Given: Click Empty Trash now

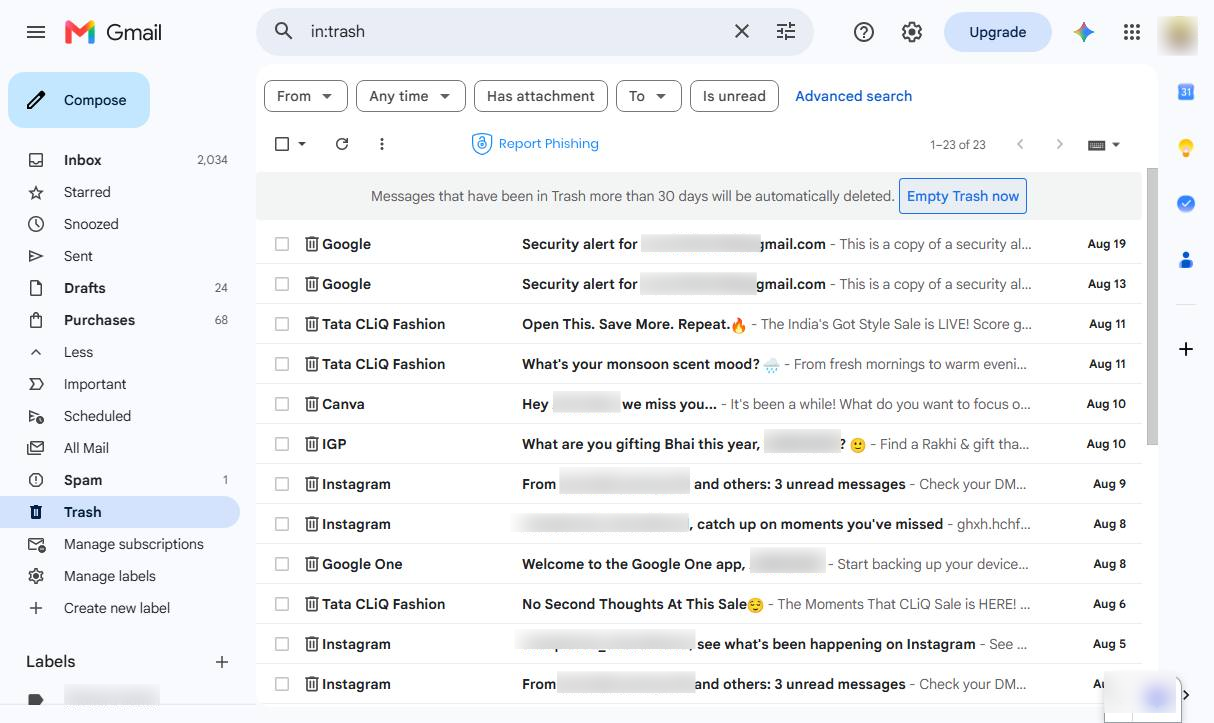Looking at the screenshot, I should (x=963, y=196).
